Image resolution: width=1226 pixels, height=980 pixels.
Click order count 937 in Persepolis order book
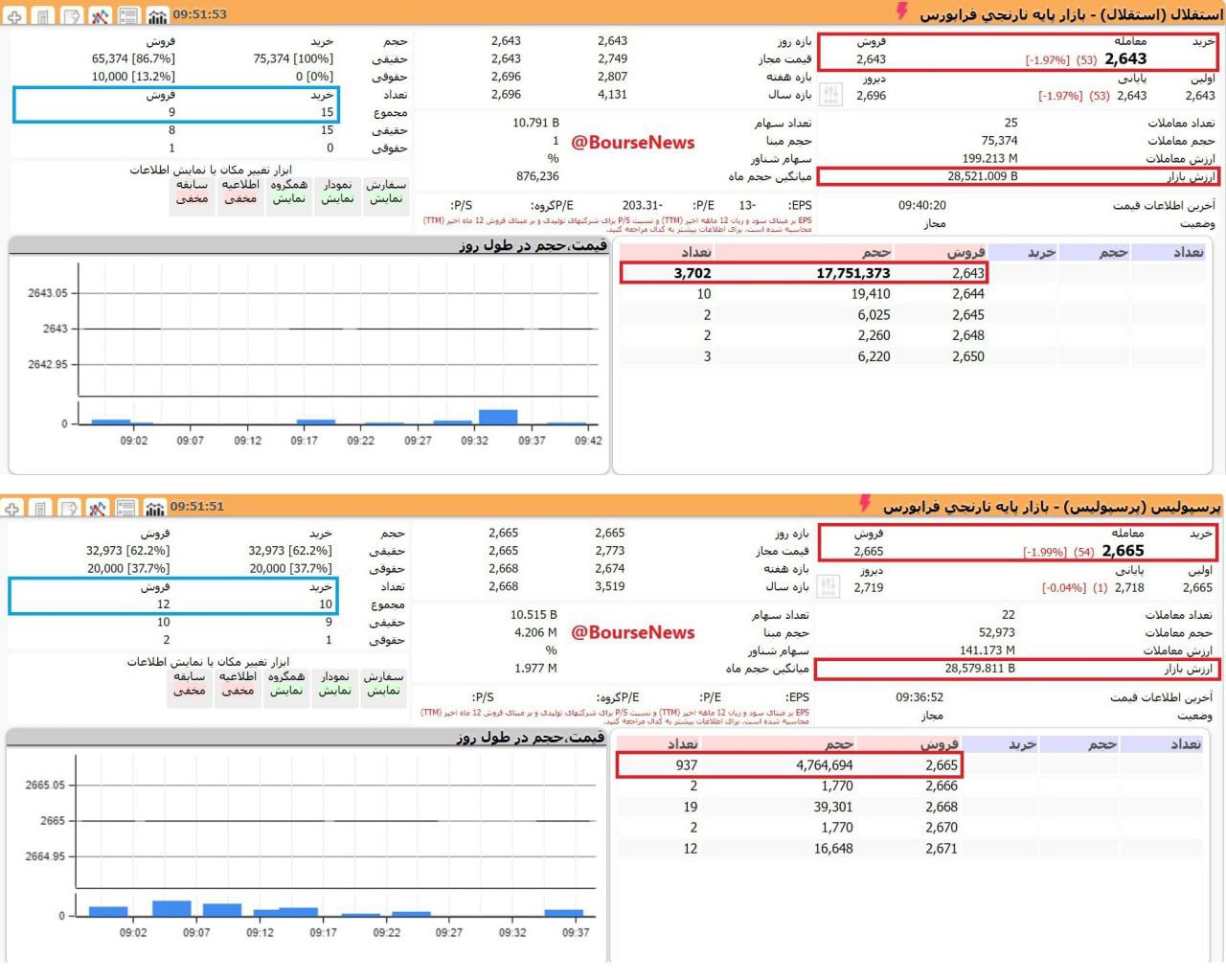click(x=686, y=765)
